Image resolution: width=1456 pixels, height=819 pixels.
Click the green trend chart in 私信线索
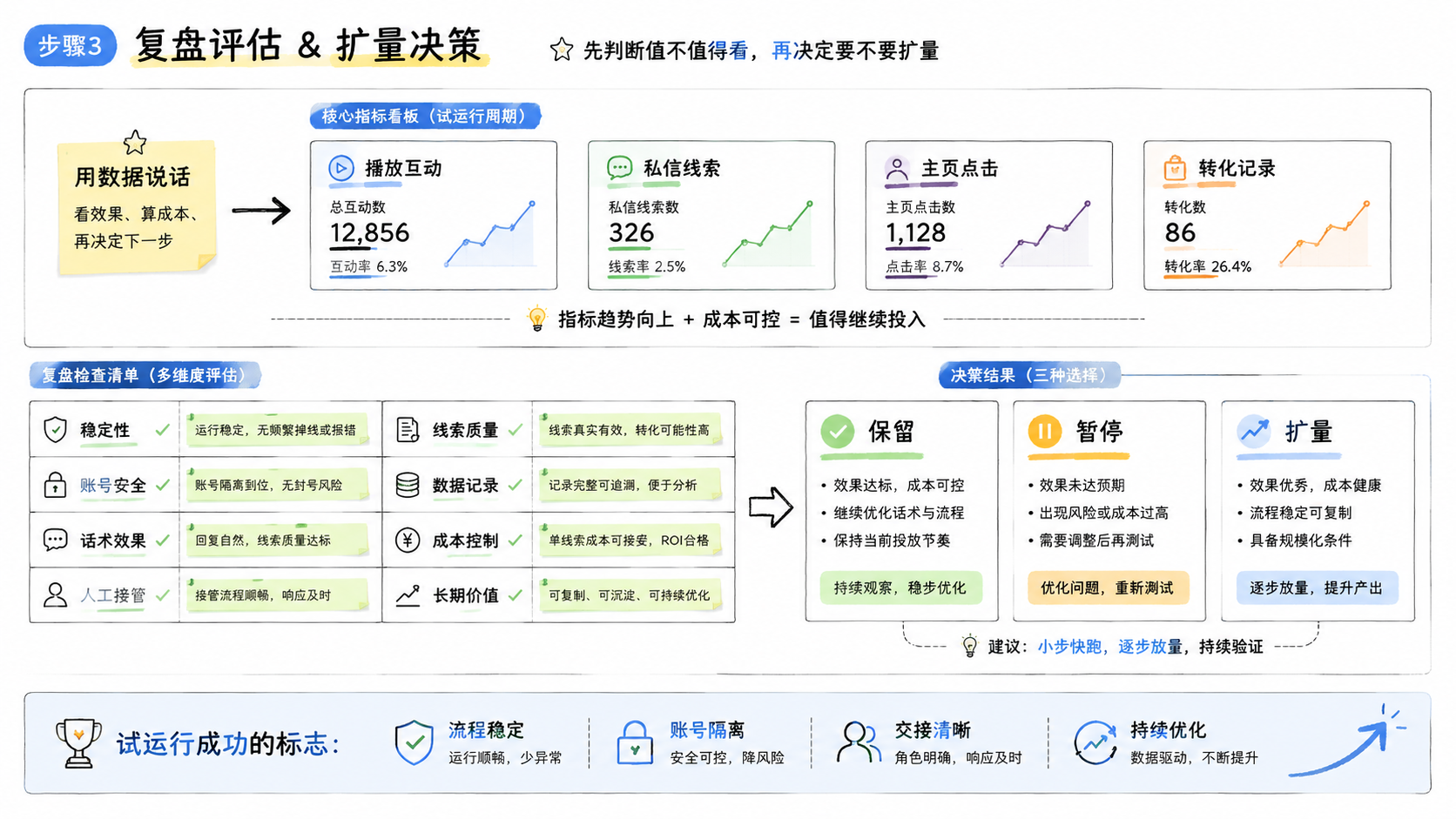point(768,233)
